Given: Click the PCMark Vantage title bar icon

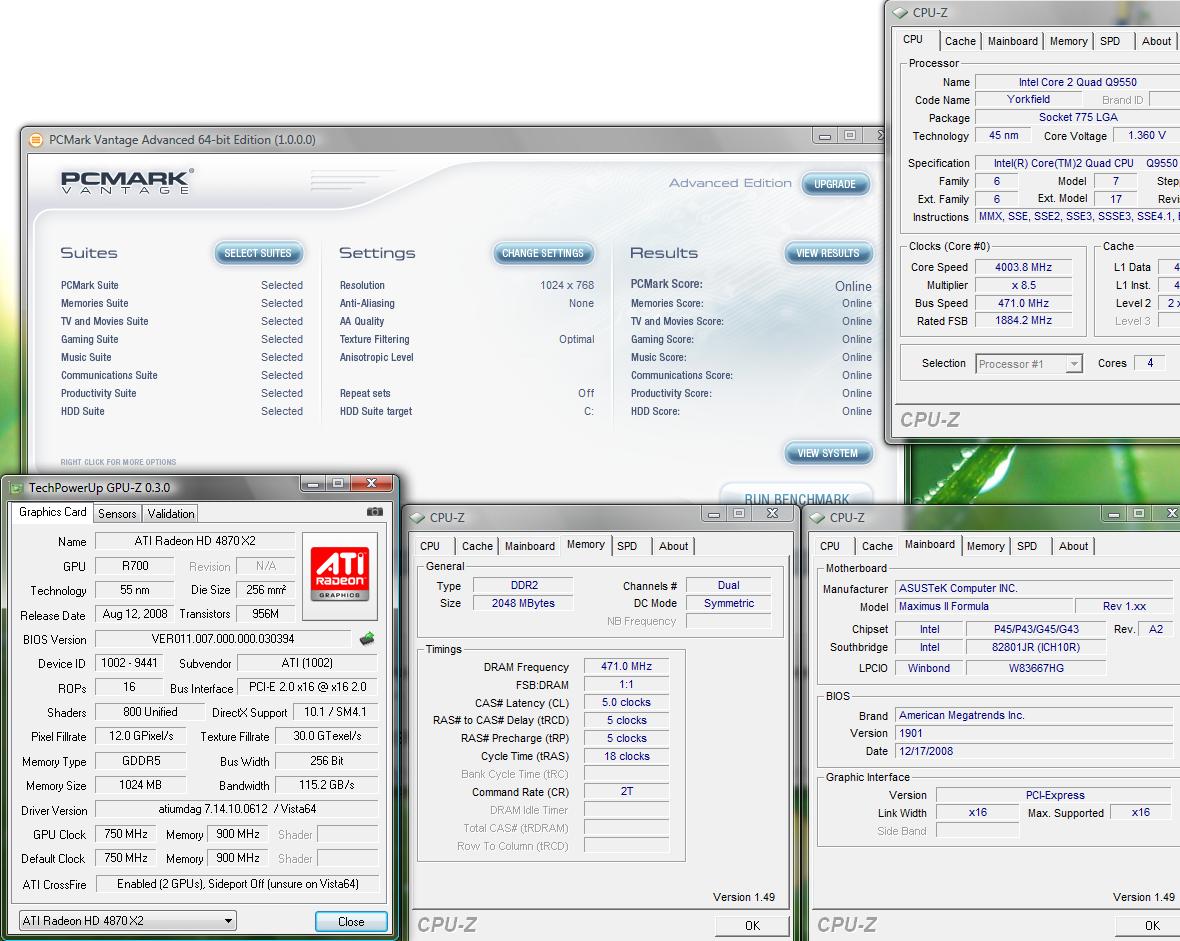Looking at the screenshot, I should [35, 140].
